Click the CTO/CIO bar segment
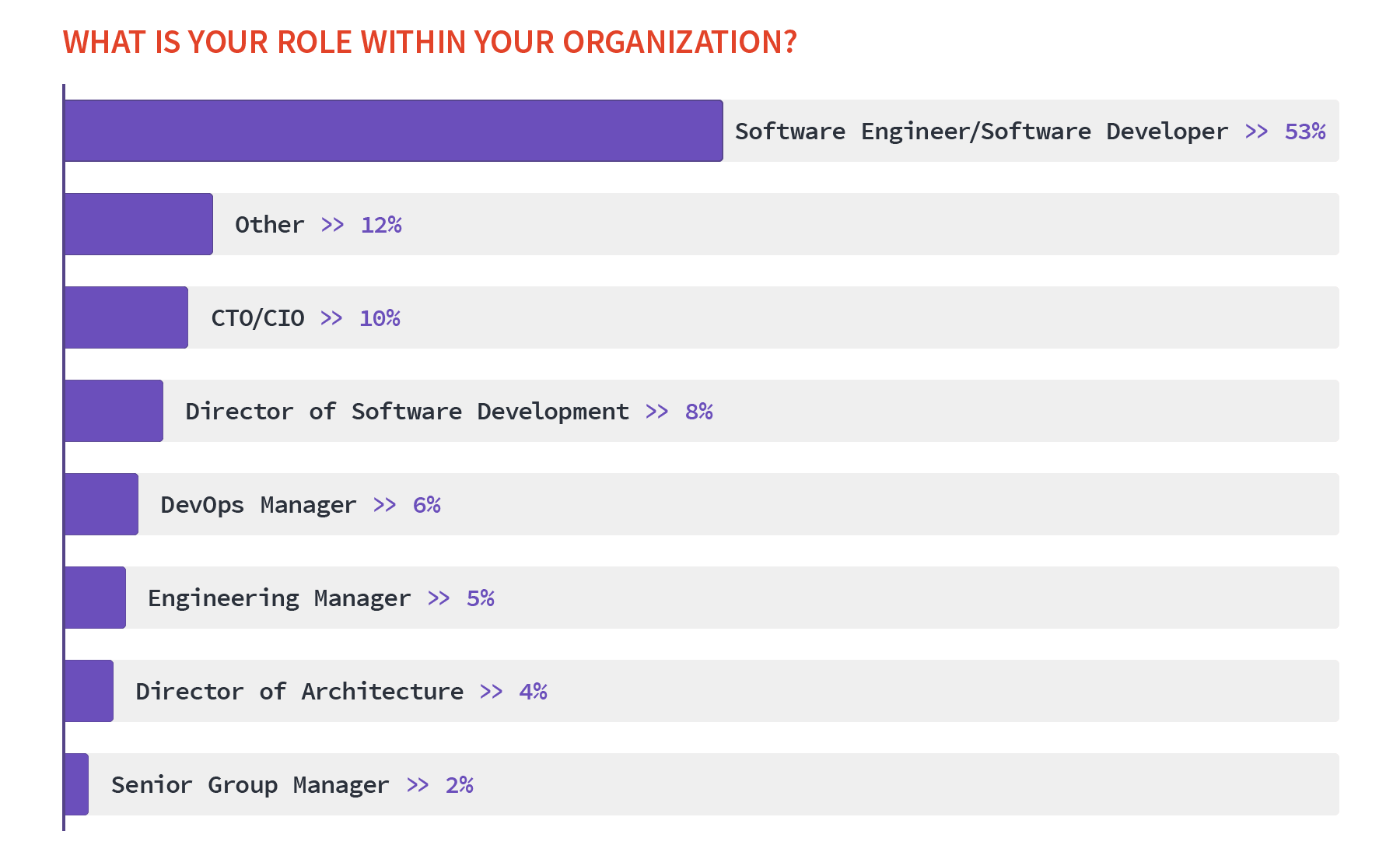Screen dimensions: 1400x859 point(124,317)
